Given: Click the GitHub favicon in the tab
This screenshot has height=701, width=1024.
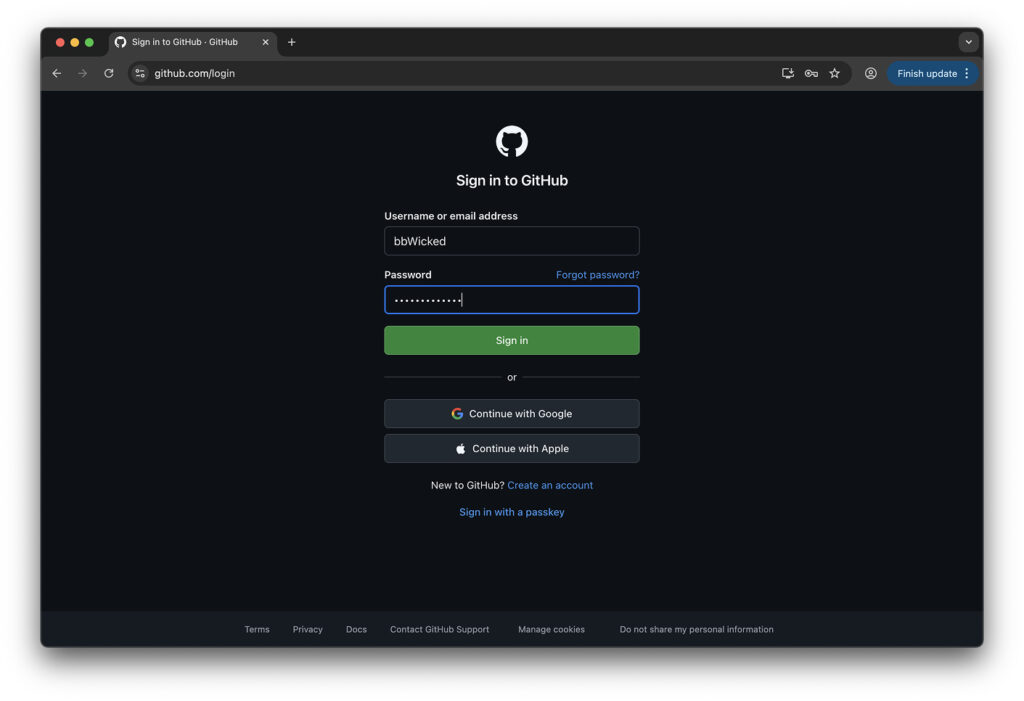Looking at the screenshot, I should tap(120, 42).
